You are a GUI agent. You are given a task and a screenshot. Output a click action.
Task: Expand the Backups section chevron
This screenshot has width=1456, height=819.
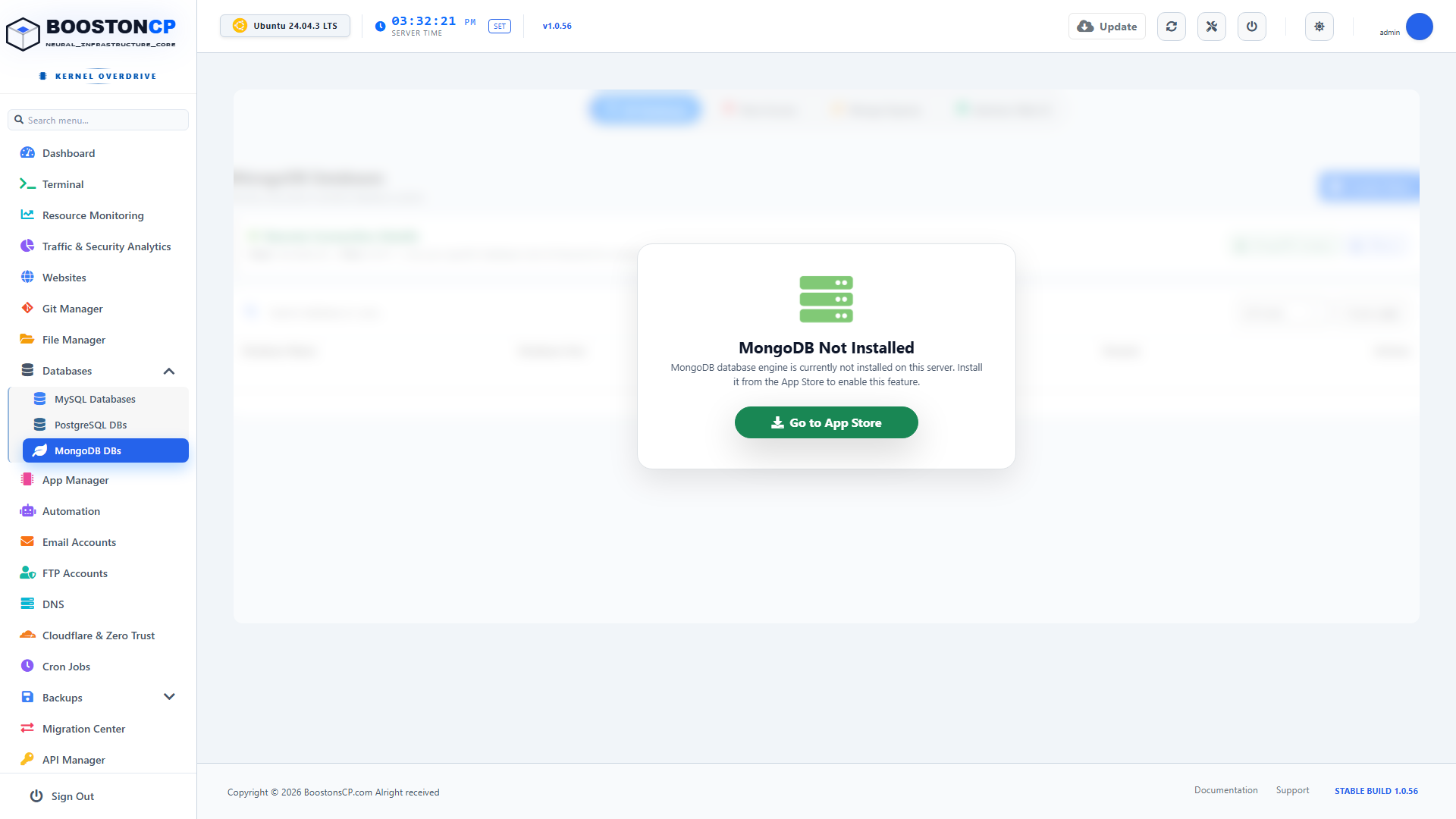(x=169, y=697)
